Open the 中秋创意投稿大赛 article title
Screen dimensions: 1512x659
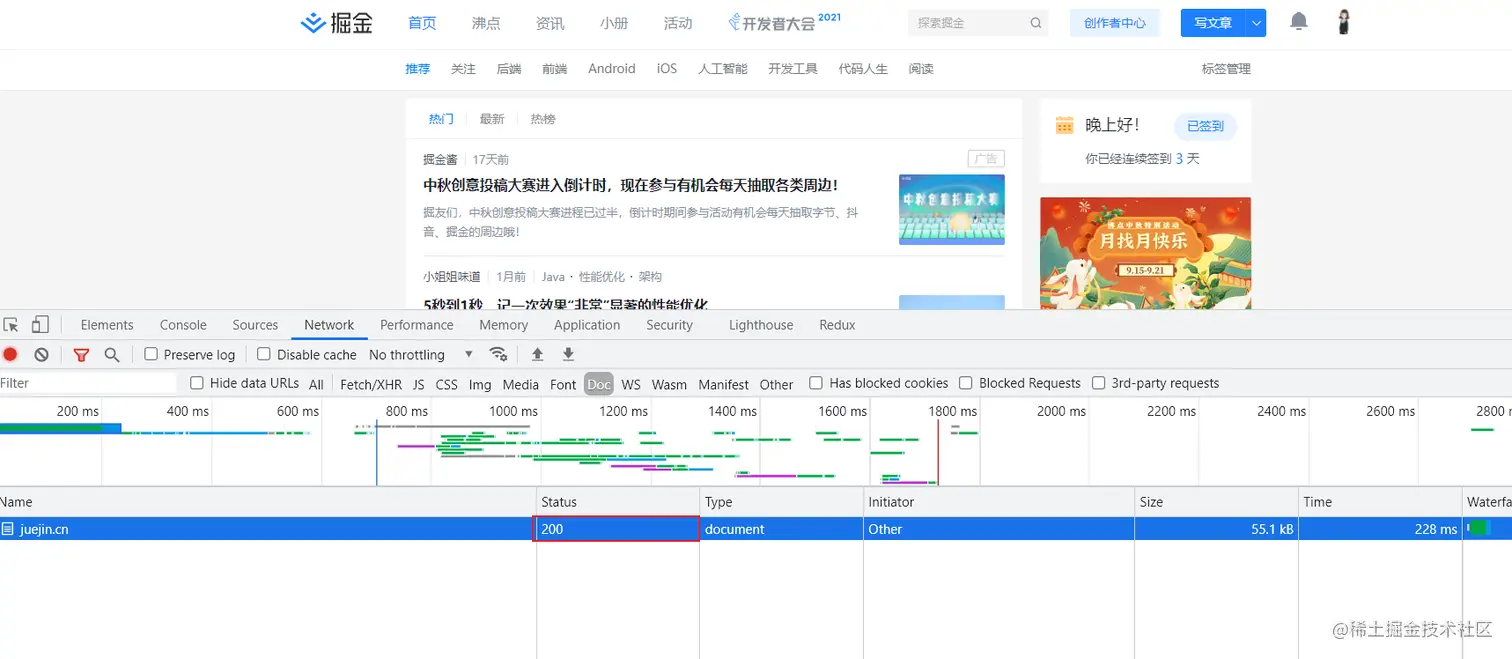point(630,185)
